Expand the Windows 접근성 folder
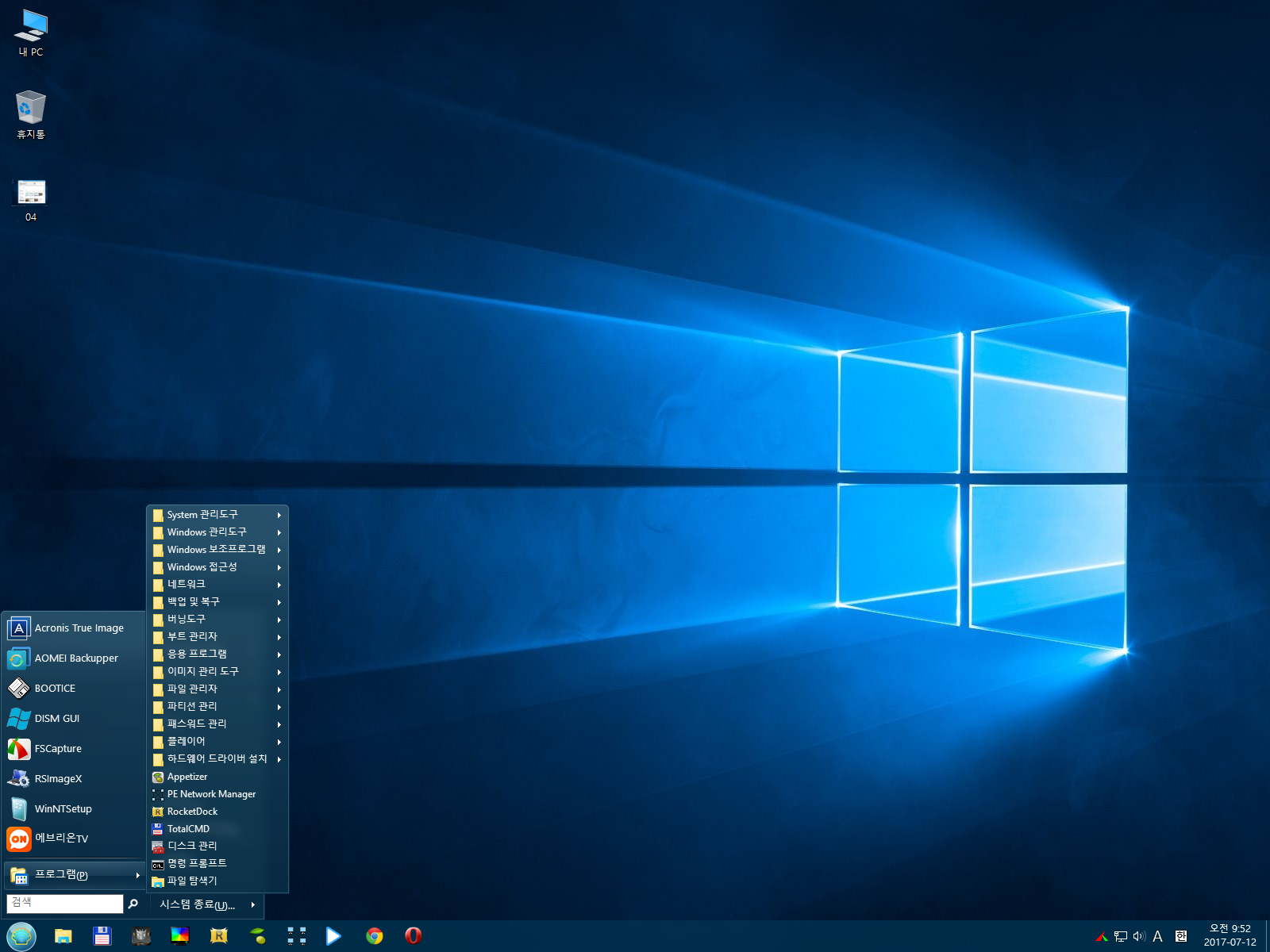 [x=217, y=567]
